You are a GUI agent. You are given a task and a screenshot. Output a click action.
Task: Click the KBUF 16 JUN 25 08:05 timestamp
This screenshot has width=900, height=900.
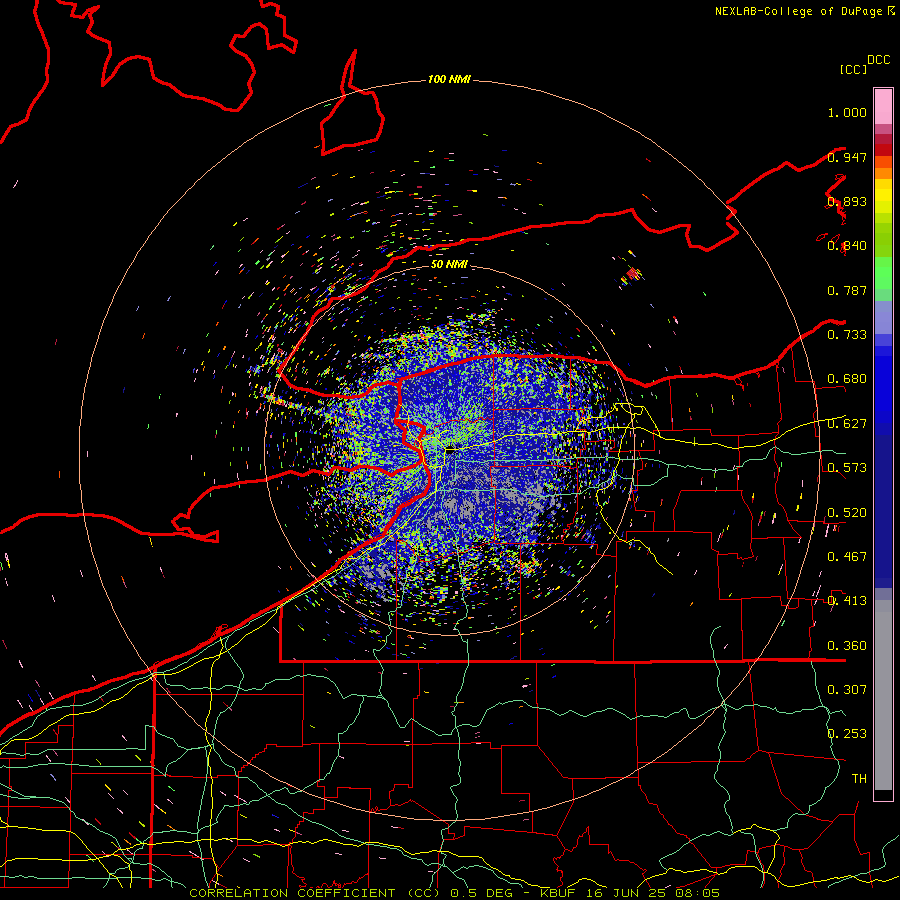click(x=630, y=893)
